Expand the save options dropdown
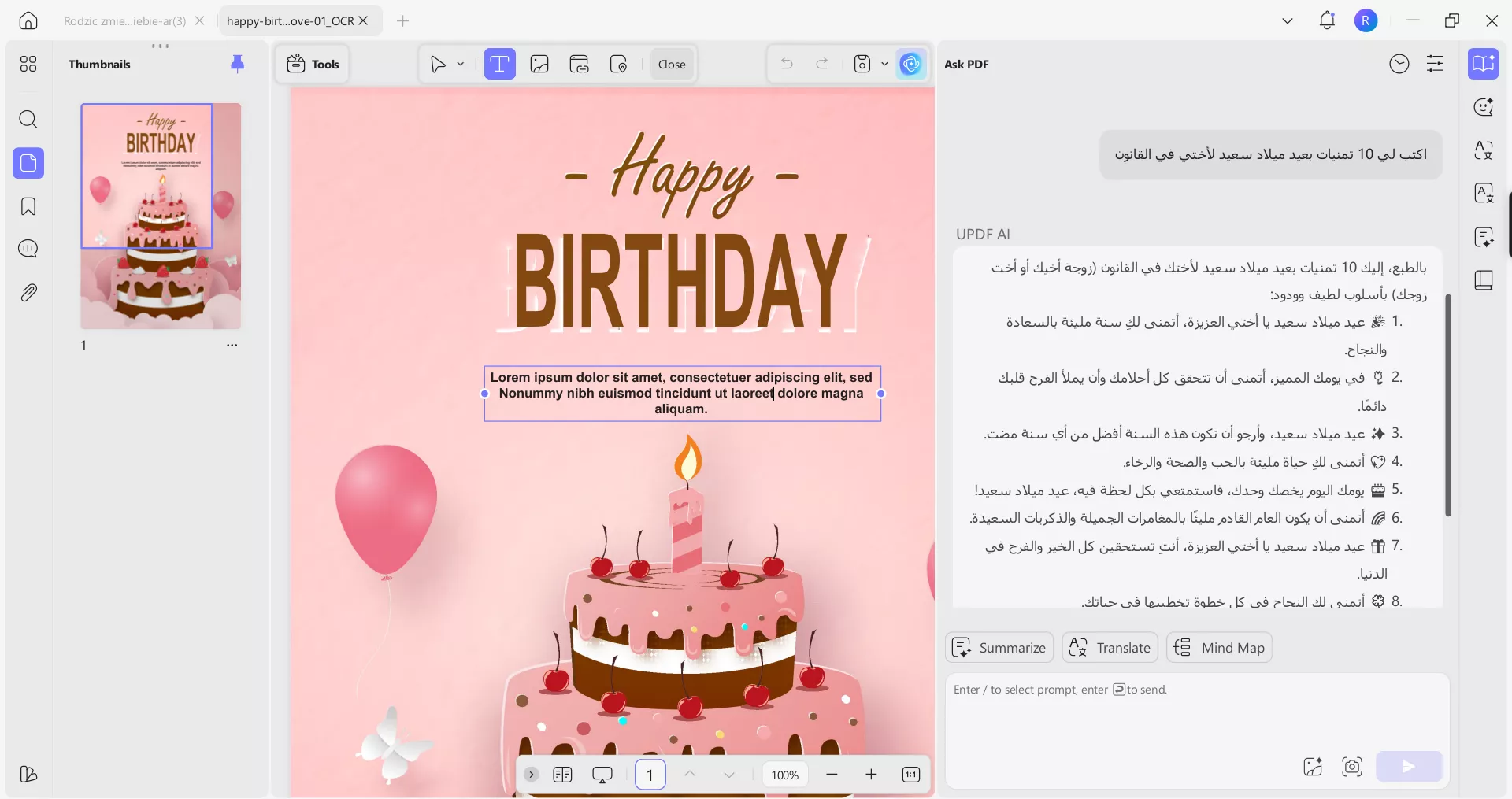This screenshot has width=1512, height=799. 885,64
